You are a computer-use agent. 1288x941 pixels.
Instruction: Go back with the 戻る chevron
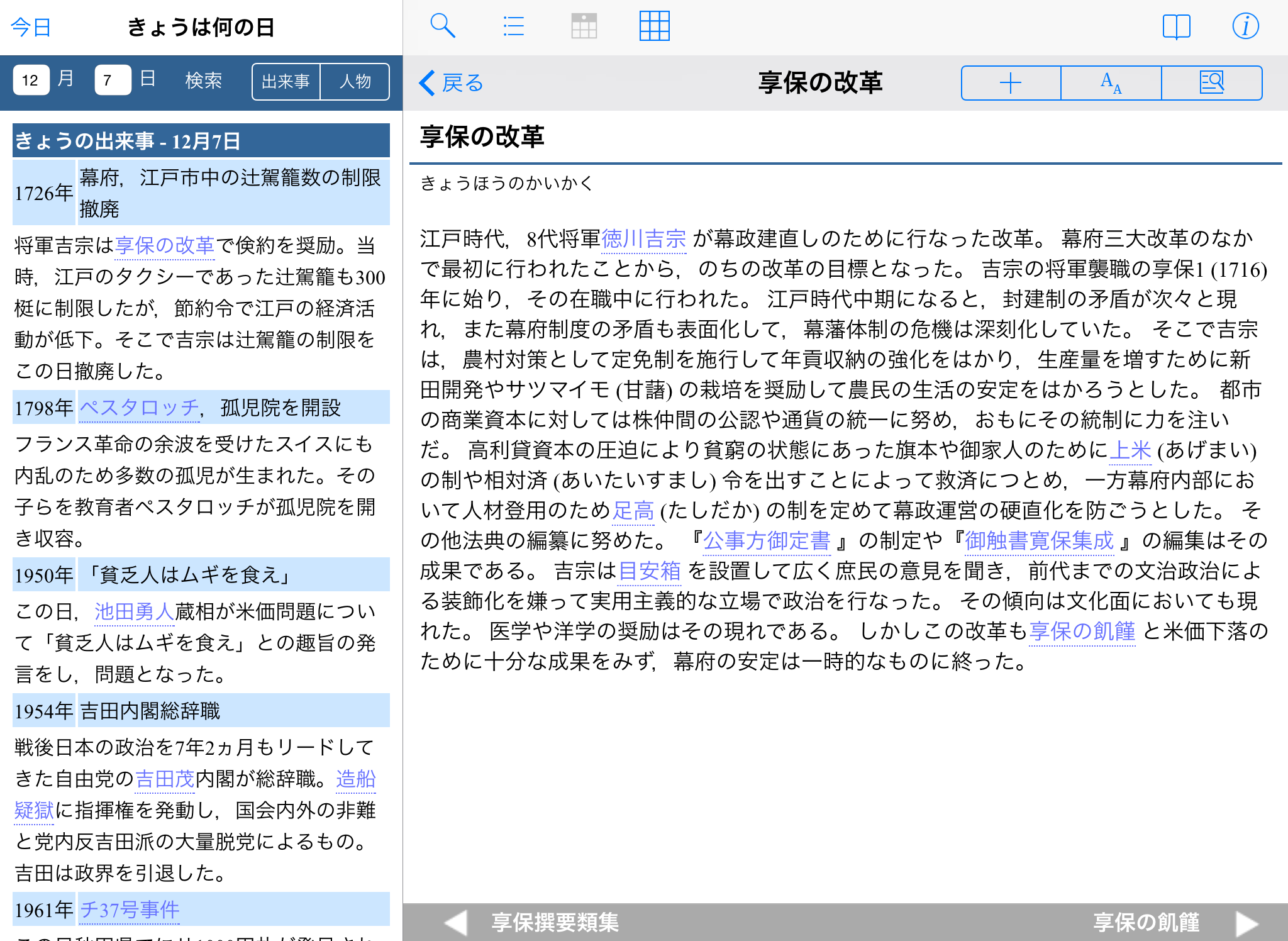451,83
